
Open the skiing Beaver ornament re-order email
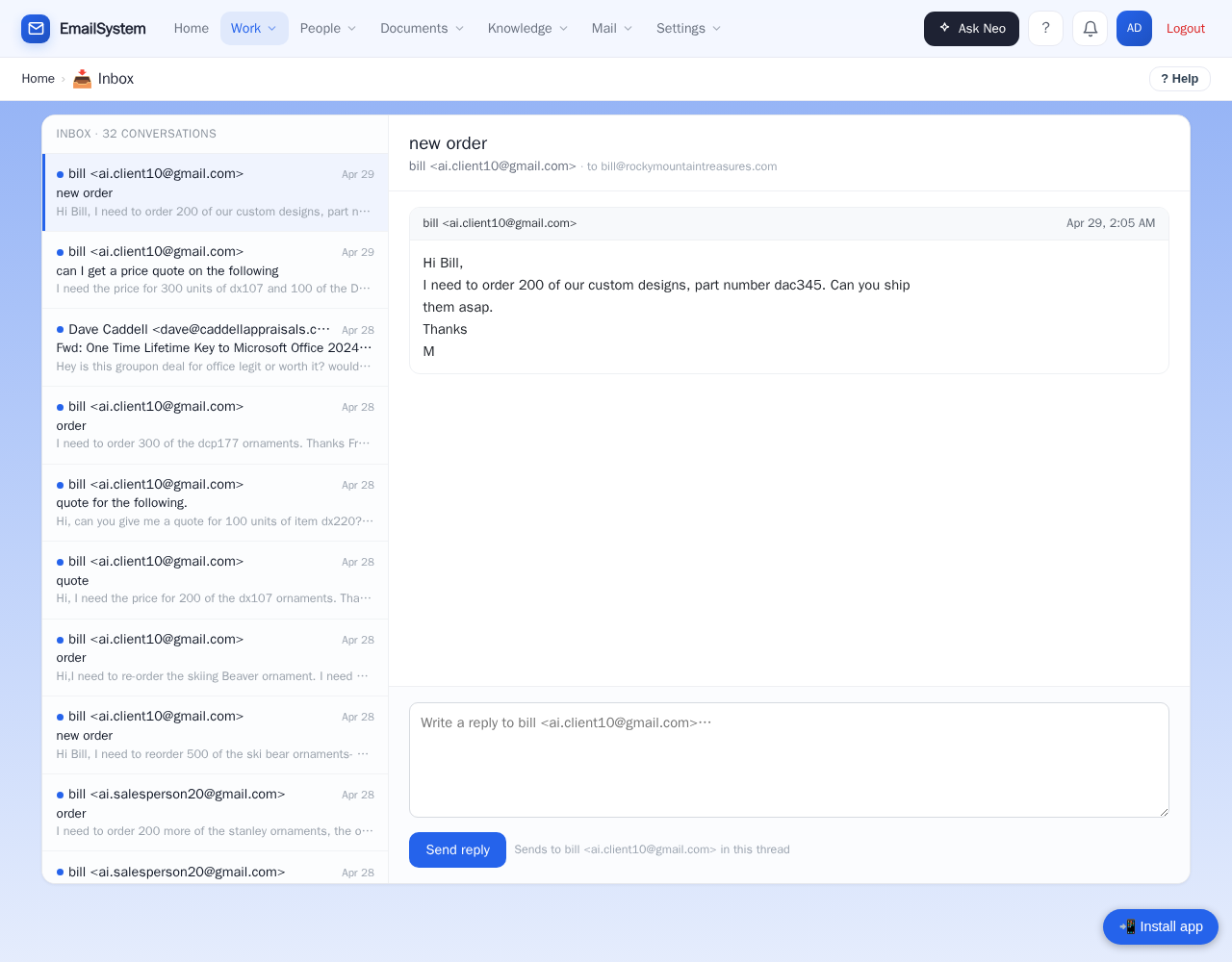point(216,658)
